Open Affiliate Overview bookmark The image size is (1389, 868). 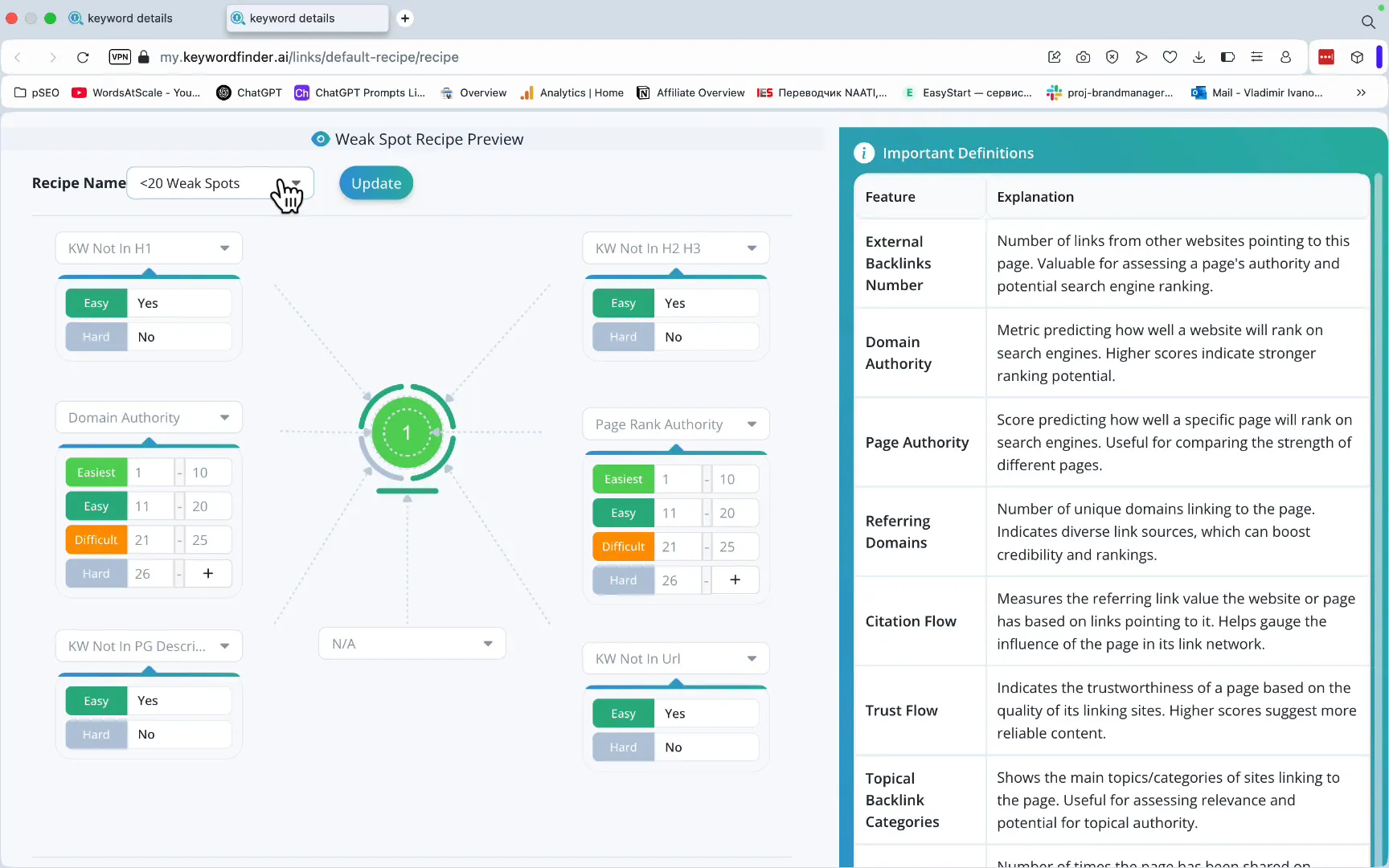click(x=690, y=92)
